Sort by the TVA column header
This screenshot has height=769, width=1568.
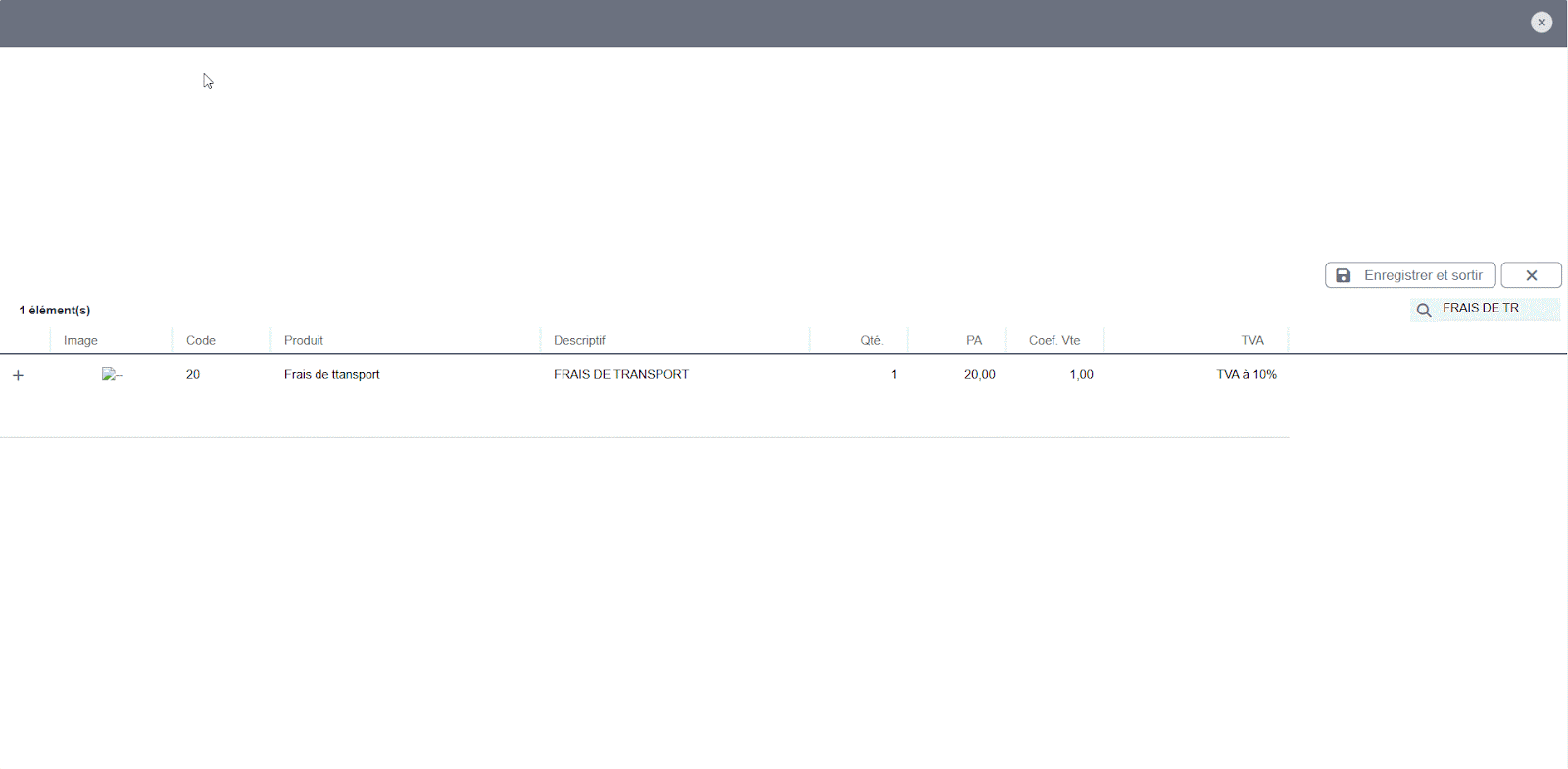(x=1252, y=340)
